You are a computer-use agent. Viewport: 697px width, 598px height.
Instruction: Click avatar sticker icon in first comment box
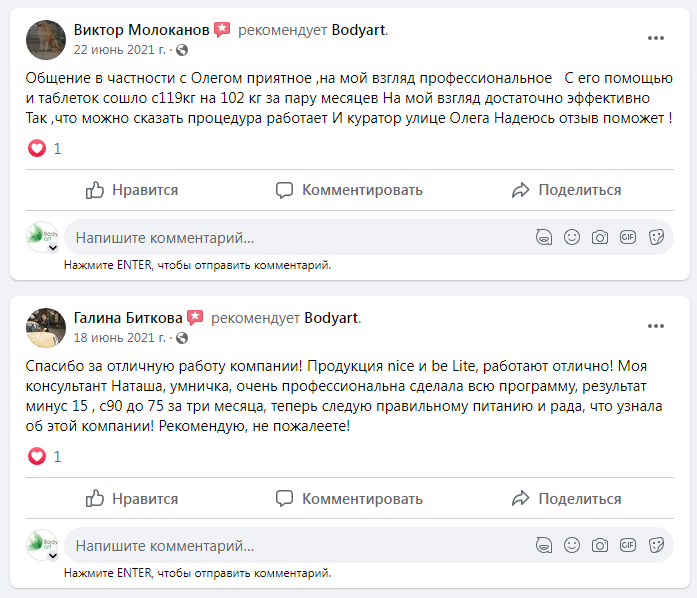[x=544, y=238]
